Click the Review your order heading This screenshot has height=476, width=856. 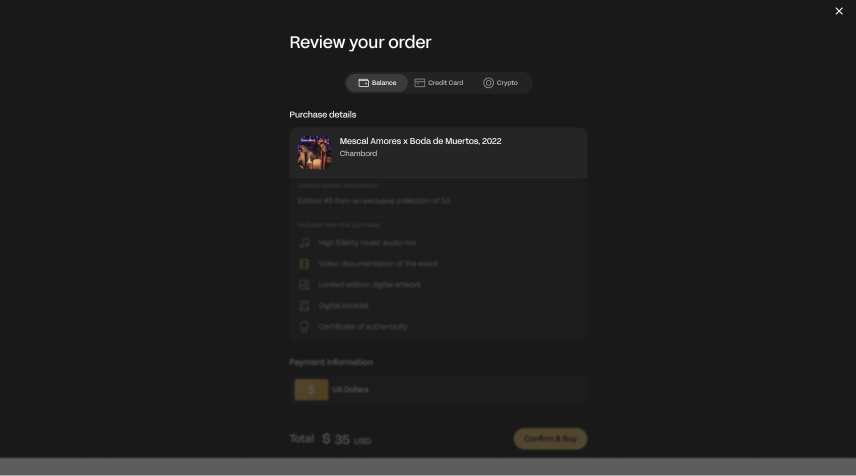pos(360,42)
